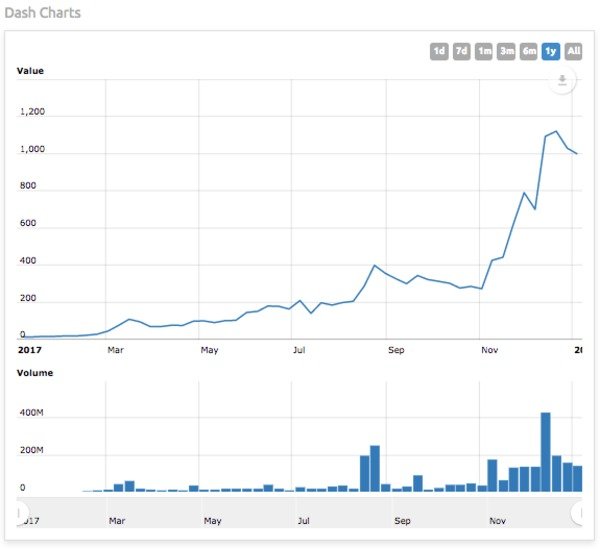Click the '1,000' value axis label

[32, 149]
